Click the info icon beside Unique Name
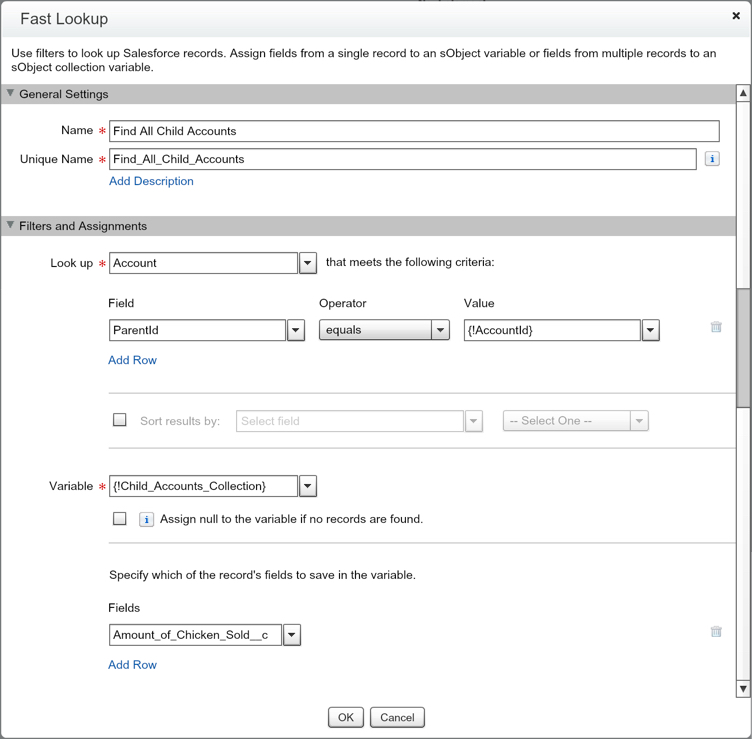Image resolution: width=752 pixels, height=739 pixels. point(712,159)
